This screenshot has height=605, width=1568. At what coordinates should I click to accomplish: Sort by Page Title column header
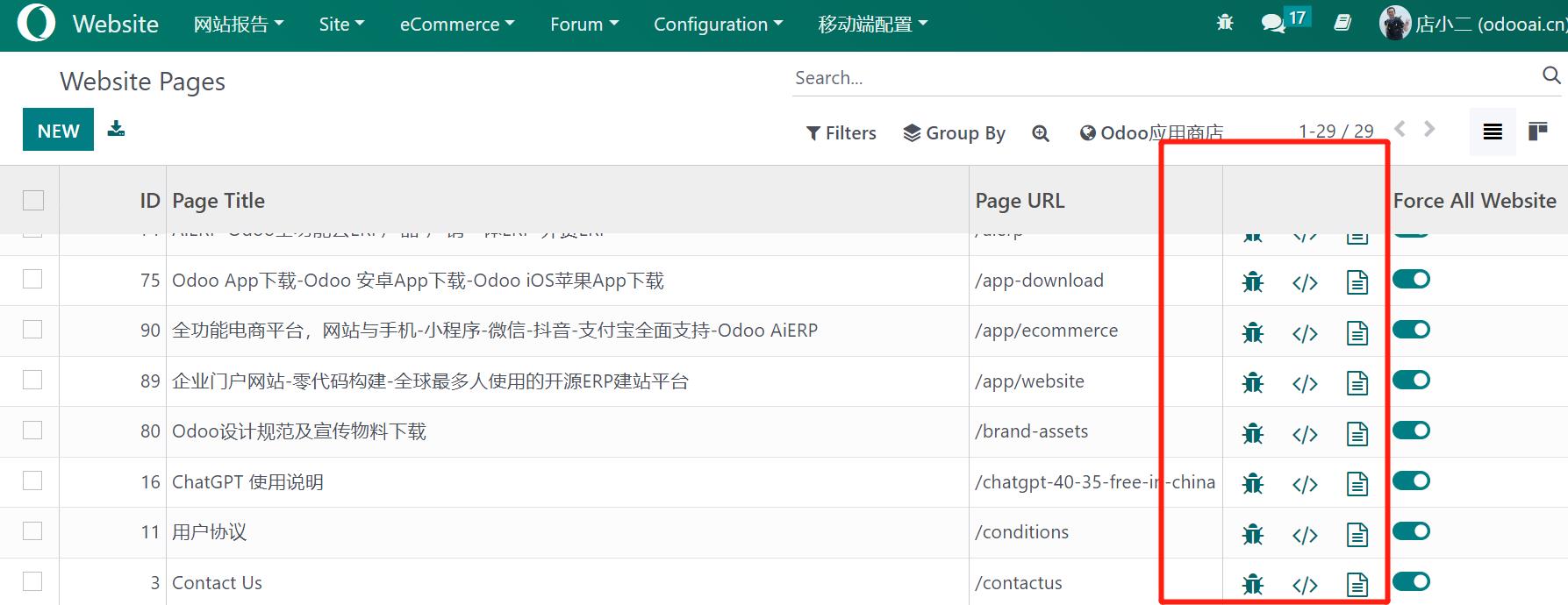pos(218,201)
